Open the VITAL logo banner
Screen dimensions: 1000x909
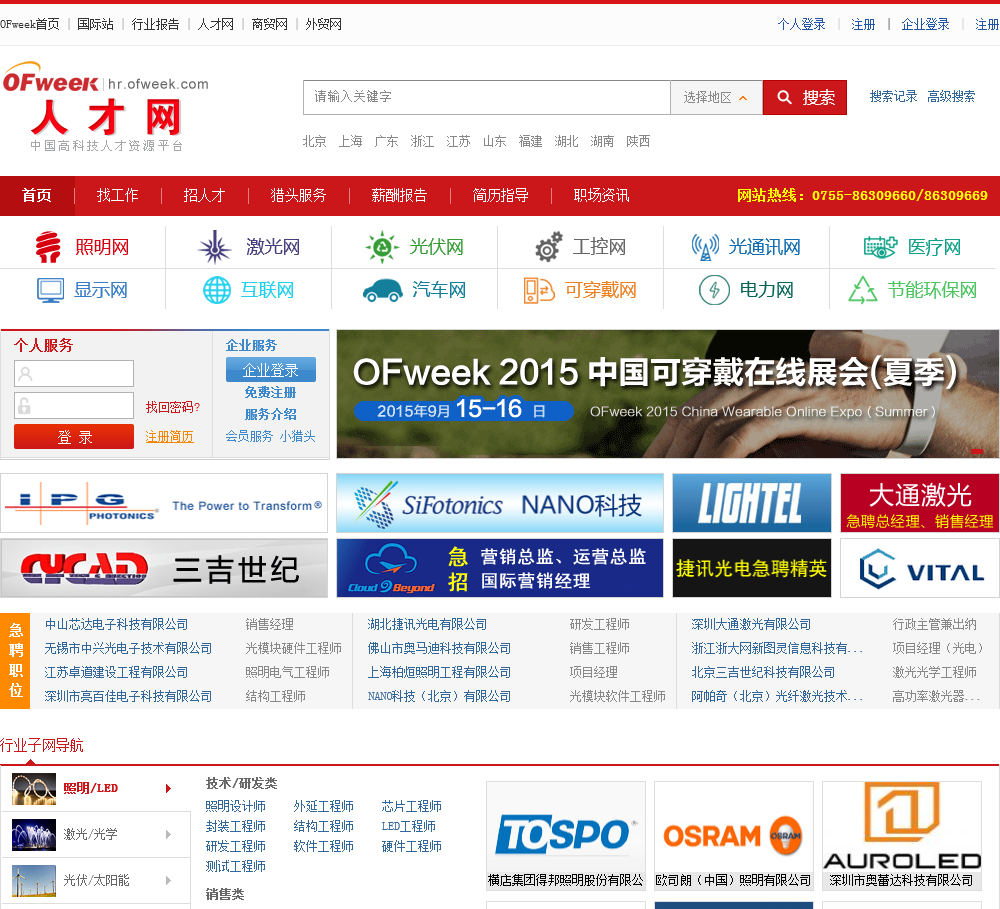(920, 568)
